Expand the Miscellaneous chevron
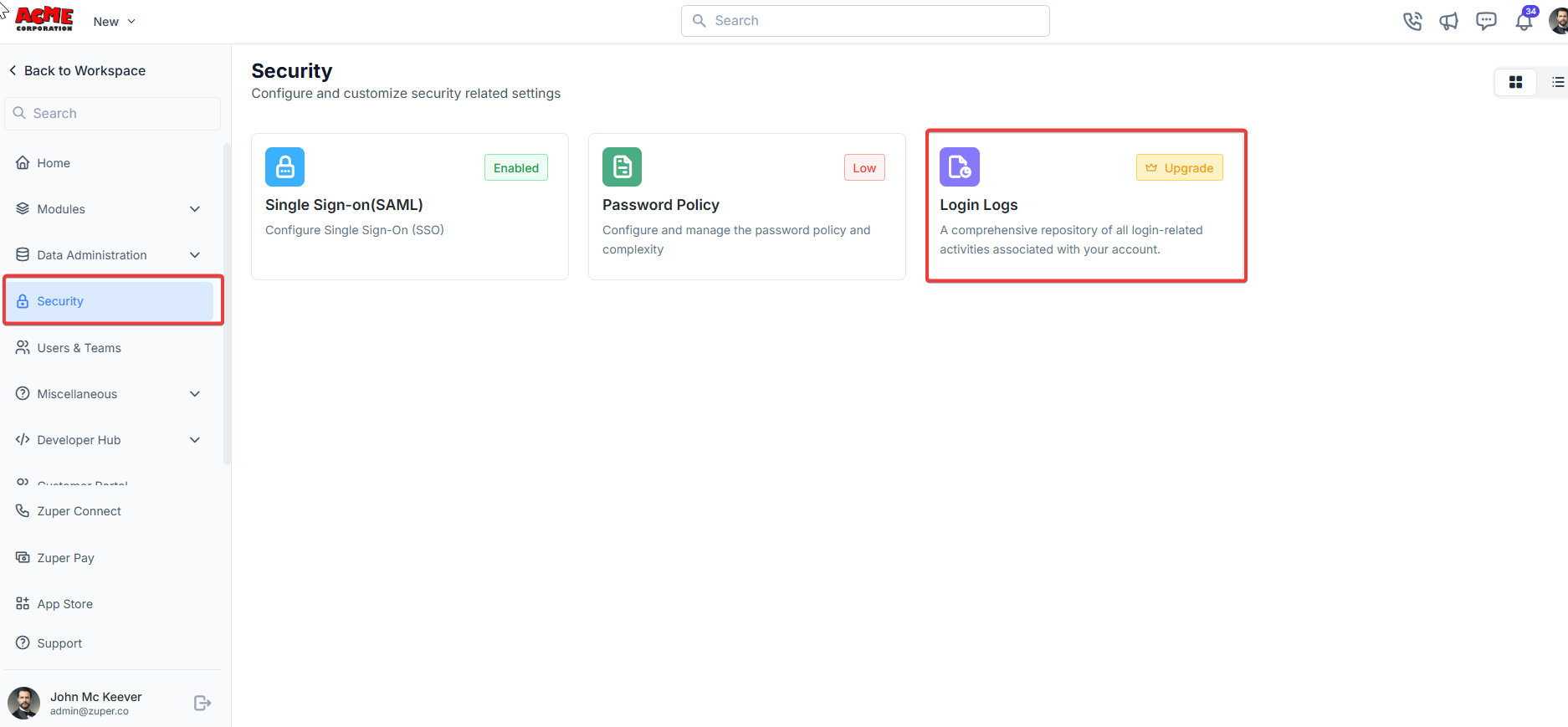The width and height of the screenshot is (1568, 727). coord(195,394)
